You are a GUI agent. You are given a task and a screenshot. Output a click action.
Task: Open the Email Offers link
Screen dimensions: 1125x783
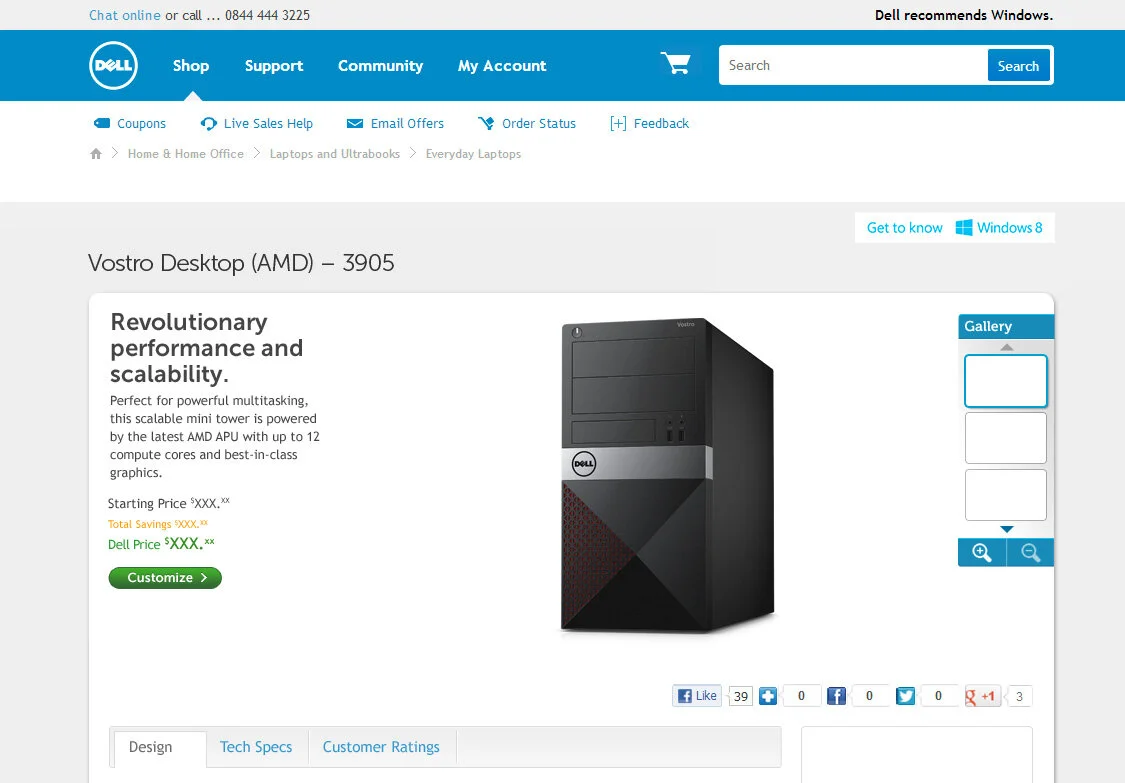(x=408, y=123)
